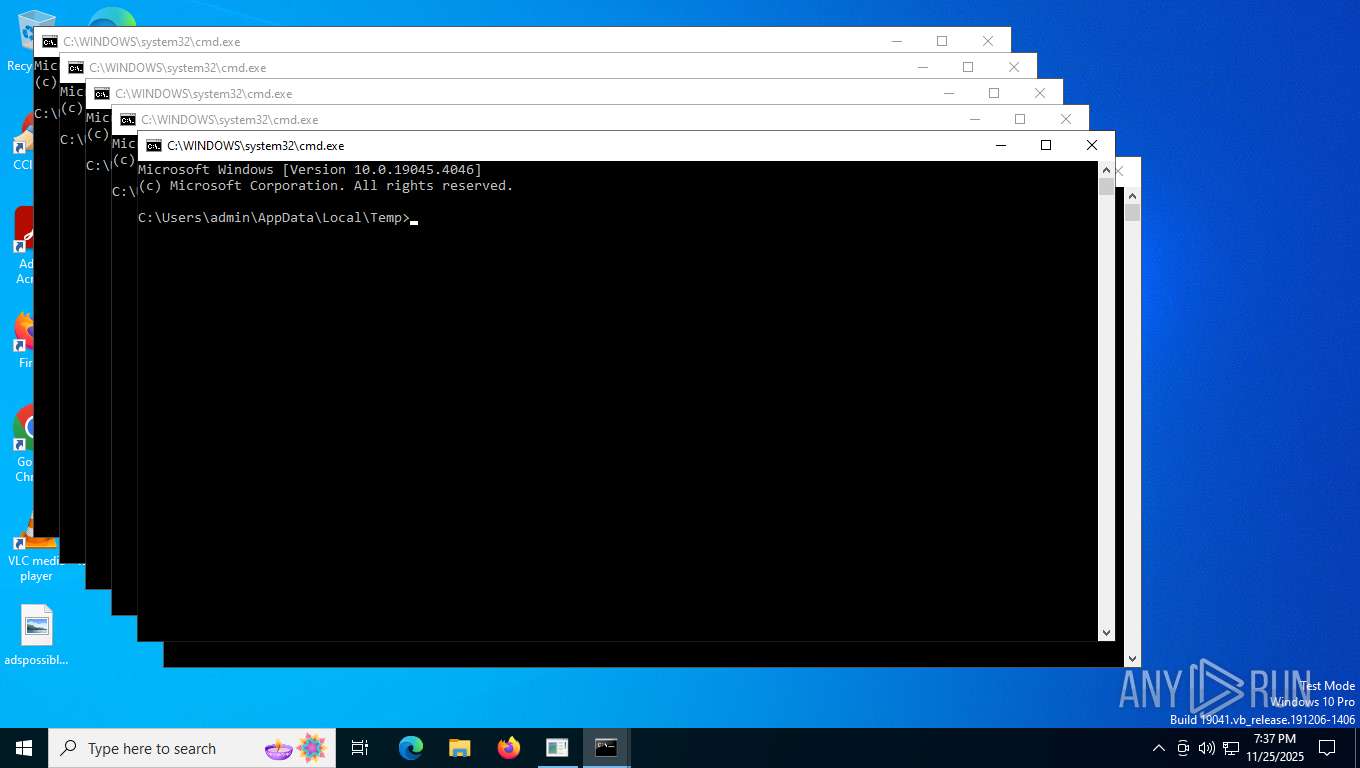Select the cmd.exe taskbar button
Viewport: 1360px width, 768px height.
(x=606, y=748)
